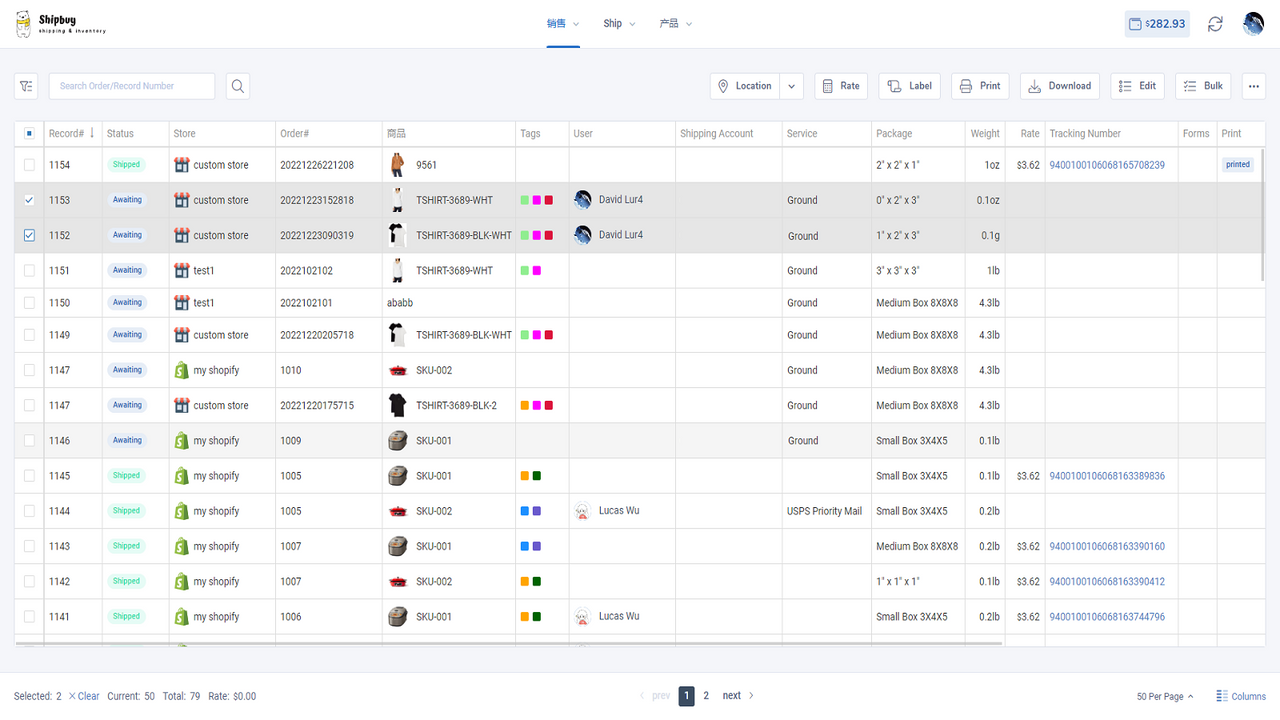Screen dimensions: 1280x720
Task: Click the test1 store icon in row 1150
Action: click(181, 302)
